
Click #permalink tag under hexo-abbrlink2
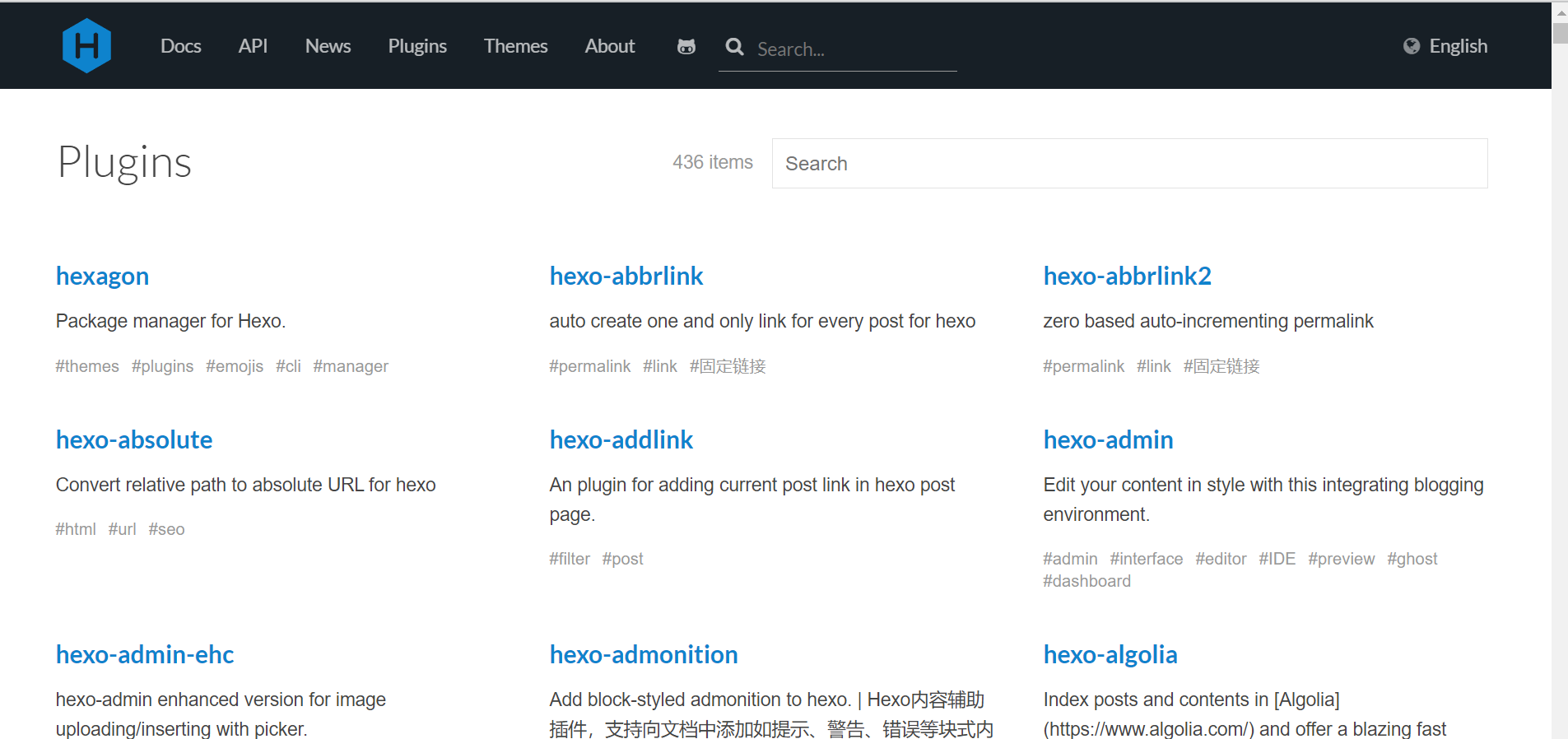click(1084, 366)
